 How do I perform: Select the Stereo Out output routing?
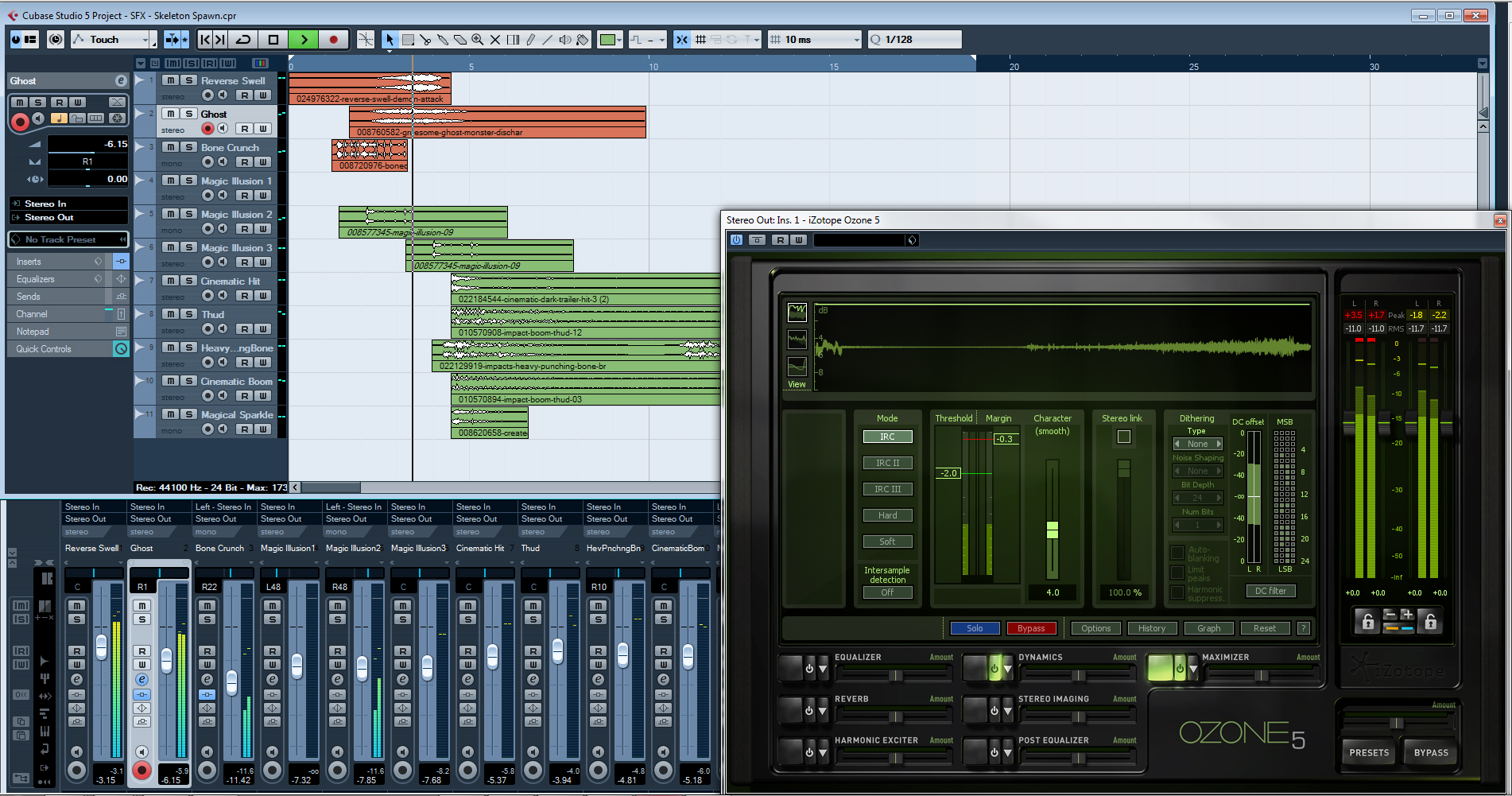pyautogui.click(x=68, y=217)
